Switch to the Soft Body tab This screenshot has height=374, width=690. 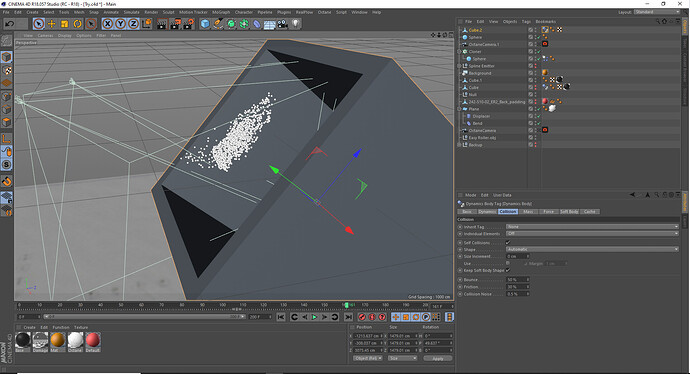click(x=569, y=212)
